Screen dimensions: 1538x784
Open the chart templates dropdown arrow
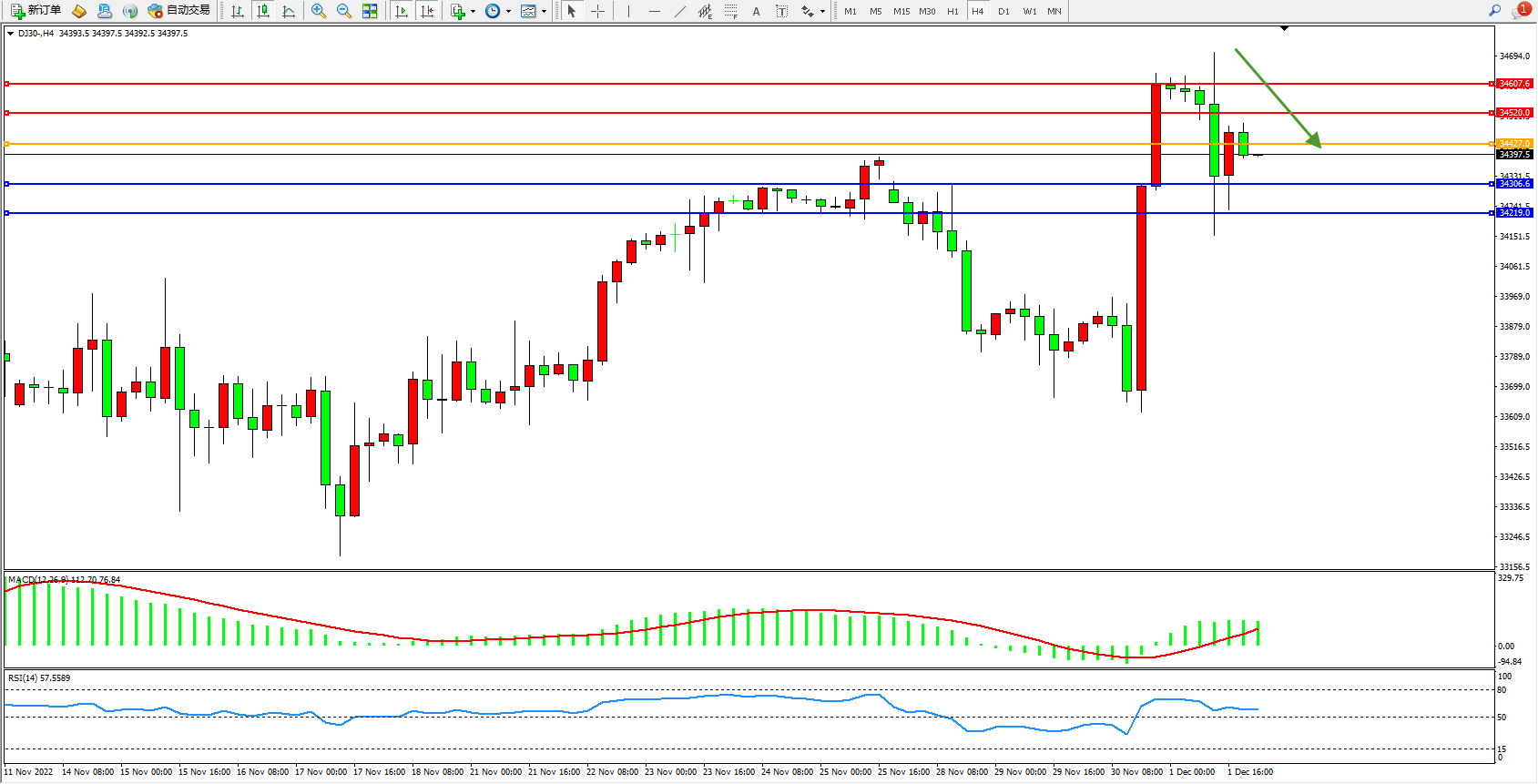544,11
